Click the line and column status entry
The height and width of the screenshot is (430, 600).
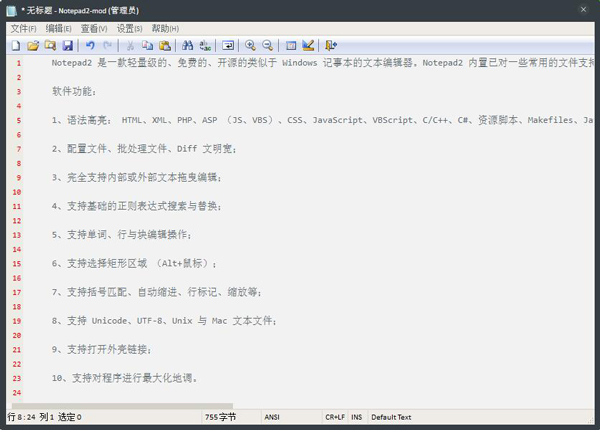pyautogui.click(x=44, y=417)
